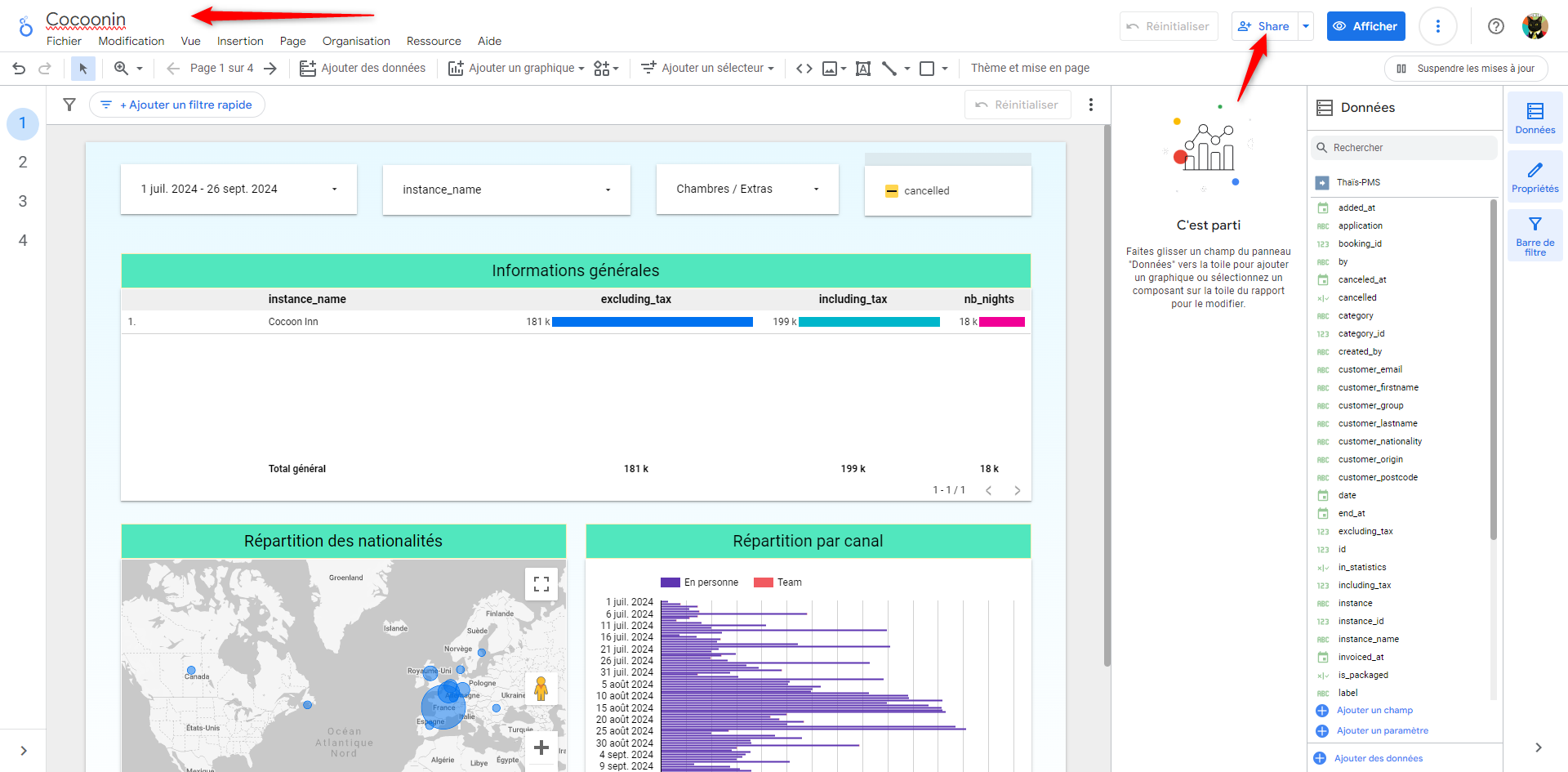1568x772 pixels.
Task: Go to previous table results page
Action: coord(989,490)
